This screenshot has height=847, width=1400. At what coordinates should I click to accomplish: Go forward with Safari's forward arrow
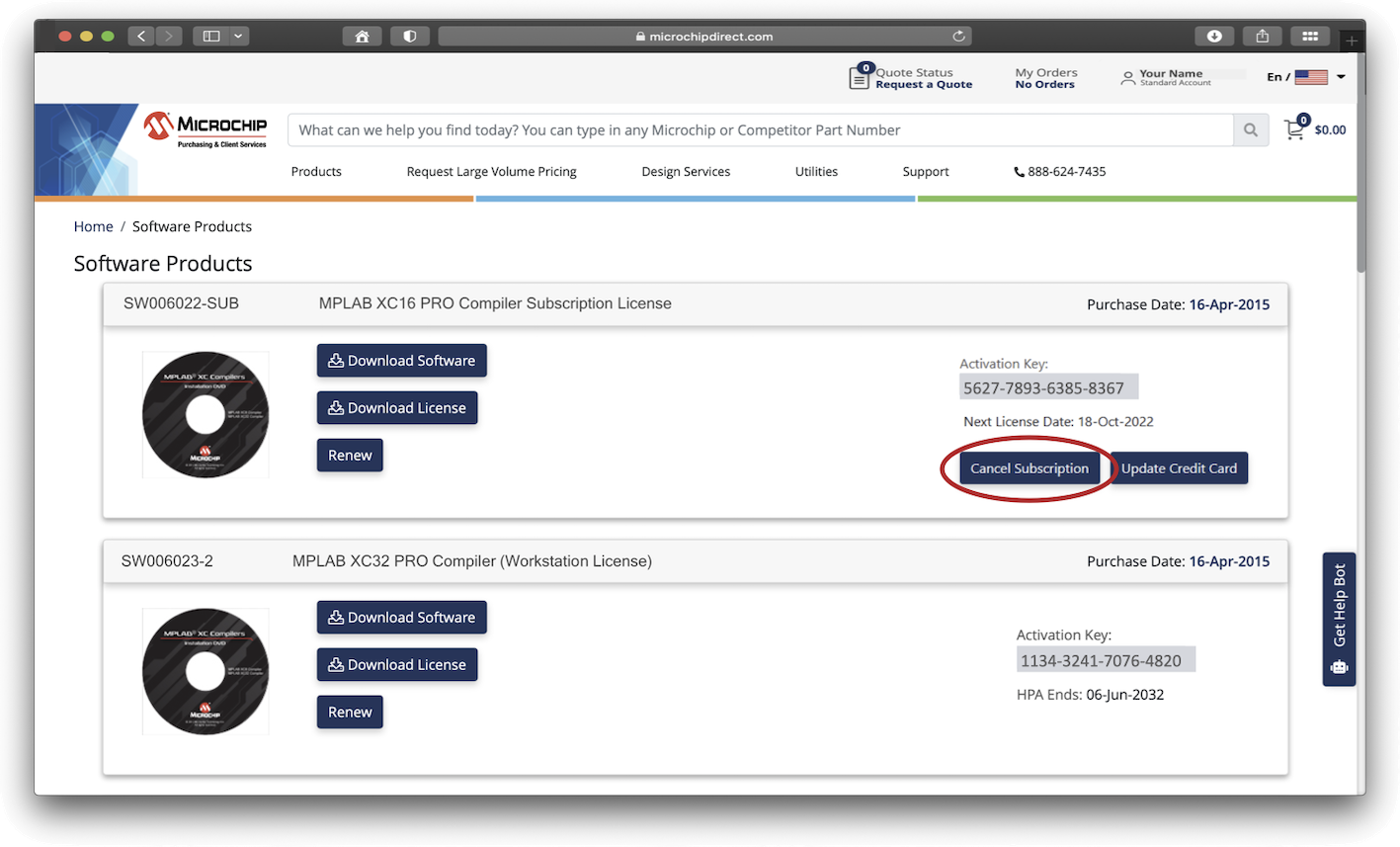(168, 36)
